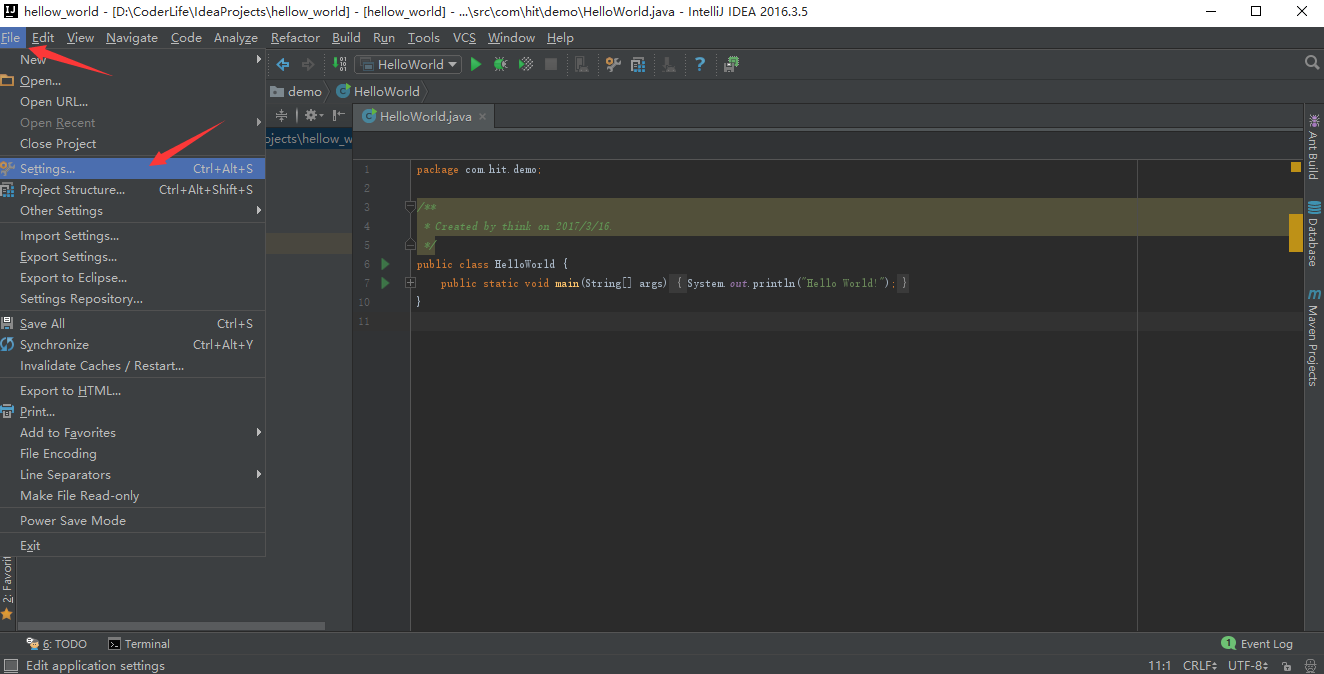The height and width of the screenshot is (674, 1324).
Task: Click the folded println code block on line 7
Action: click(791, 283)
